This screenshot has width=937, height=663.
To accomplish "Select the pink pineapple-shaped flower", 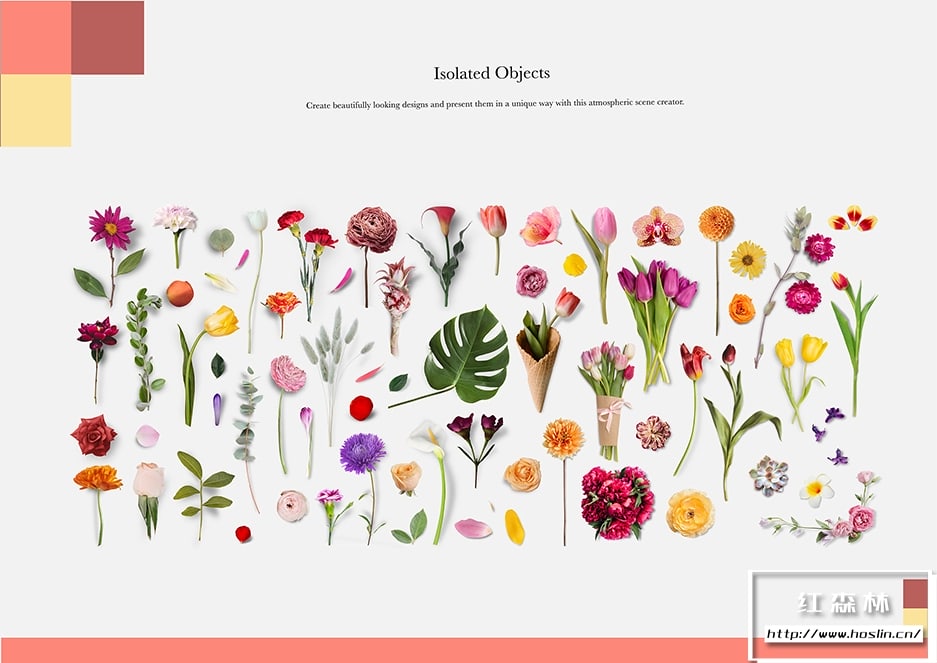I will [x=394, y=306].
